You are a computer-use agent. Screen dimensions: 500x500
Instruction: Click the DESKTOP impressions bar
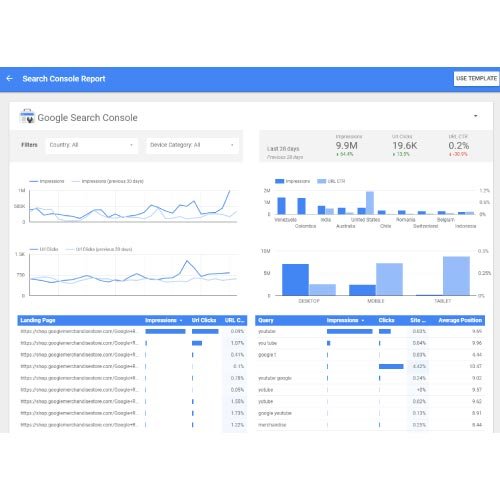tap(295, 280)
